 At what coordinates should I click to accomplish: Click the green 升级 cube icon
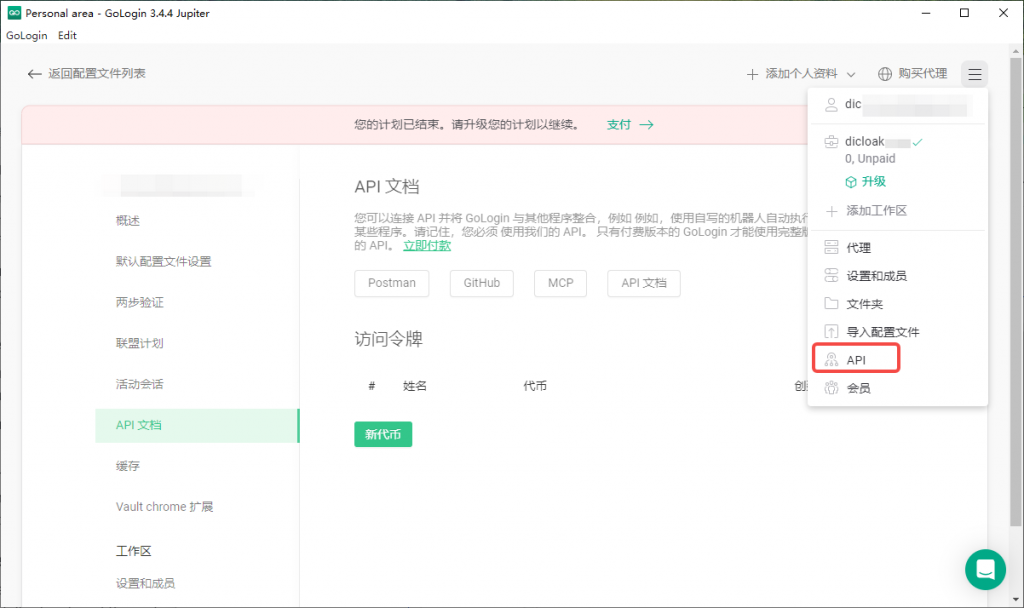coord(850,182)
